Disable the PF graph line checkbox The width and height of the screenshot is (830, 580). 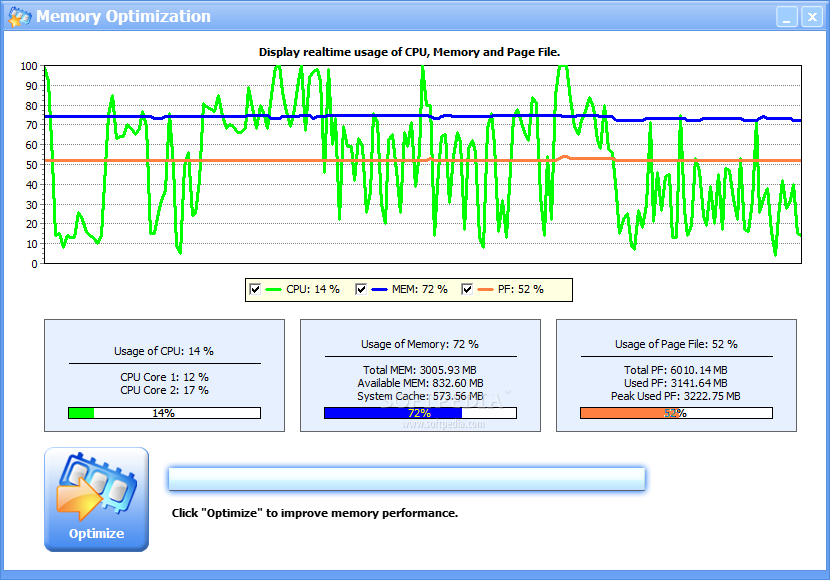(466, 289)
